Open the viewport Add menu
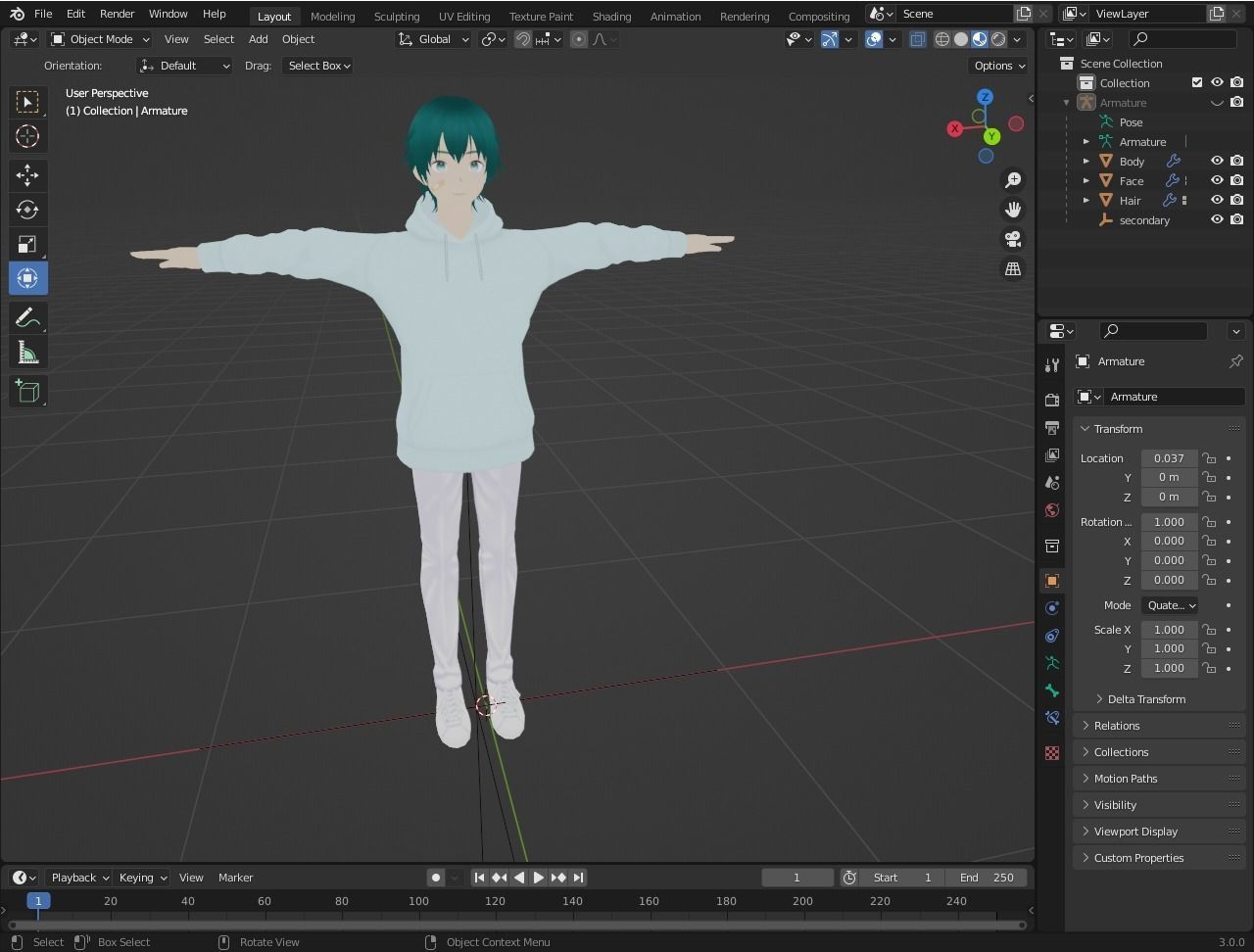1254x952 pixels. [258, 39]
